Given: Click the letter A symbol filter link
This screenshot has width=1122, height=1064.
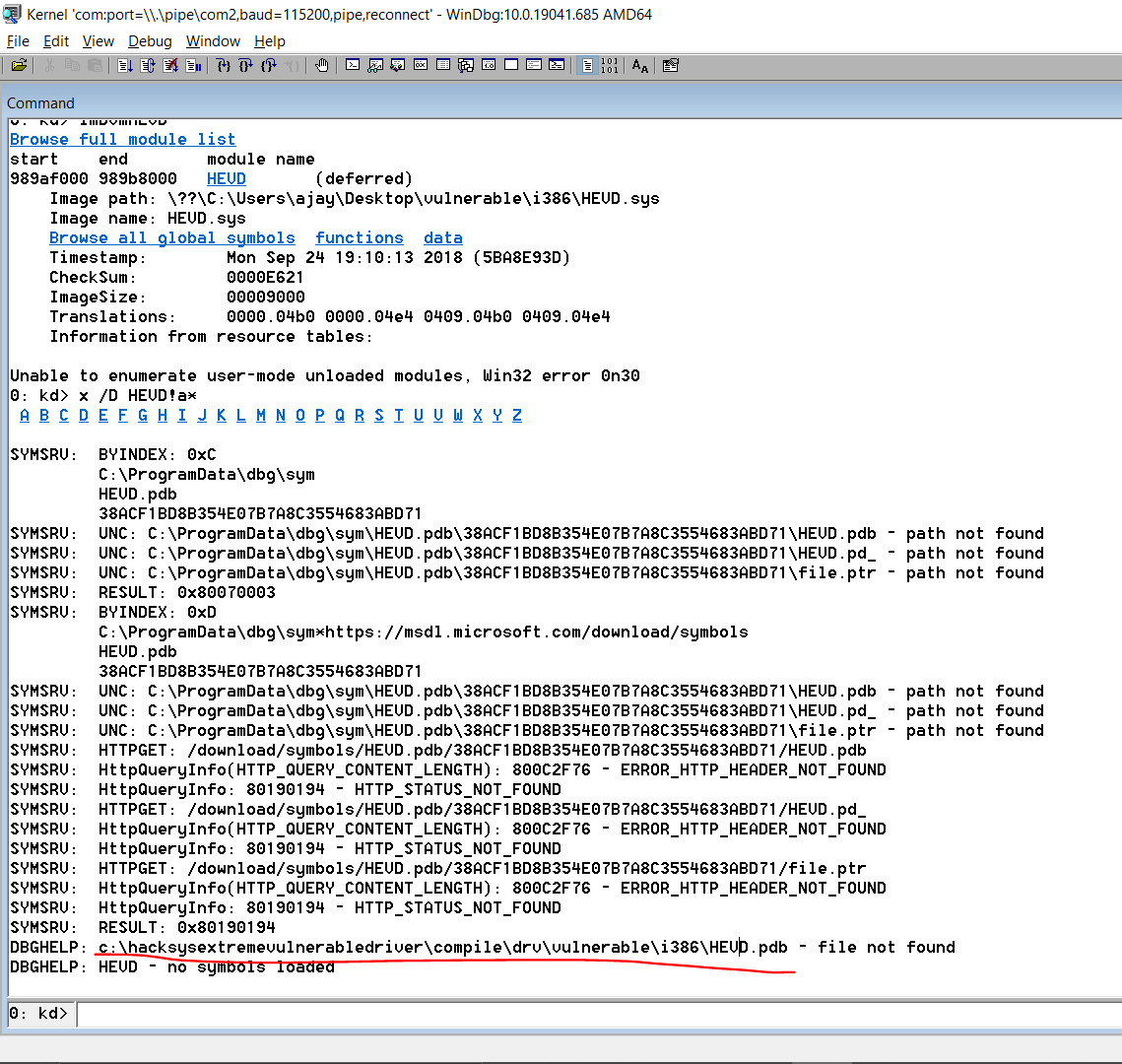Looking at the screenshot, I should [25, 415].
